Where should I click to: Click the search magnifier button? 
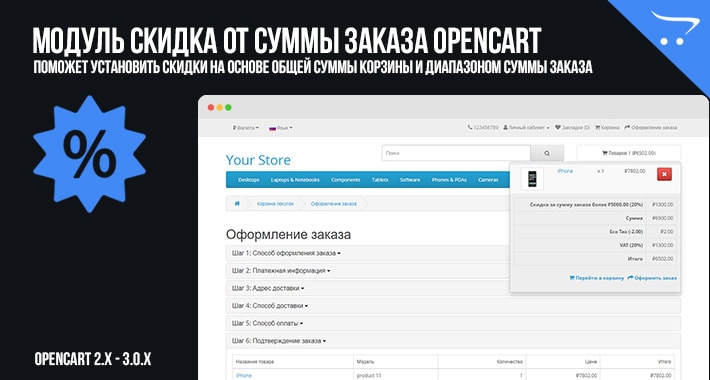pos(547,153)
